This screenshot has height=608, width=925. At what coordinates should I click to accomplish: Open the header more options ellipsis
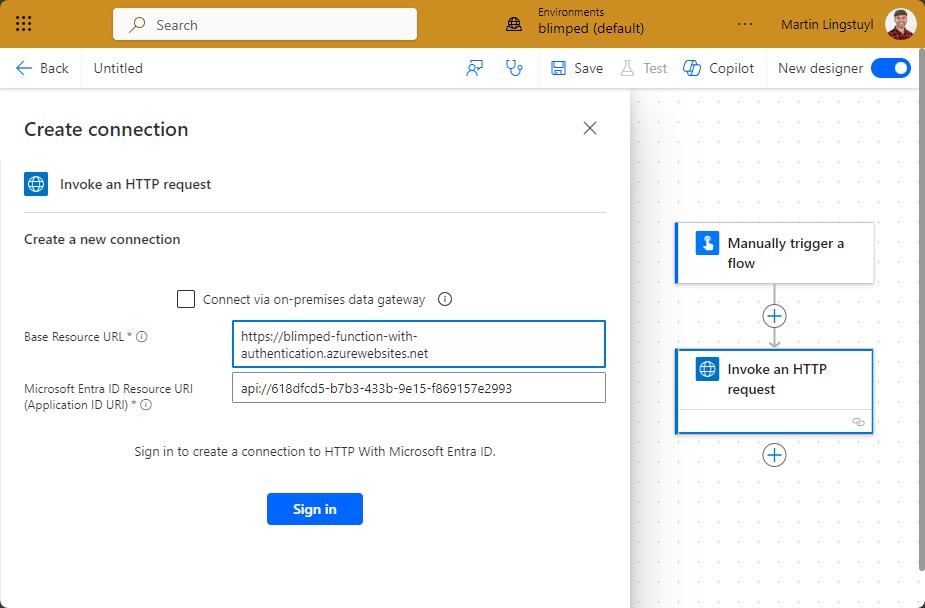pyautogui.click(x=745, y=24)
